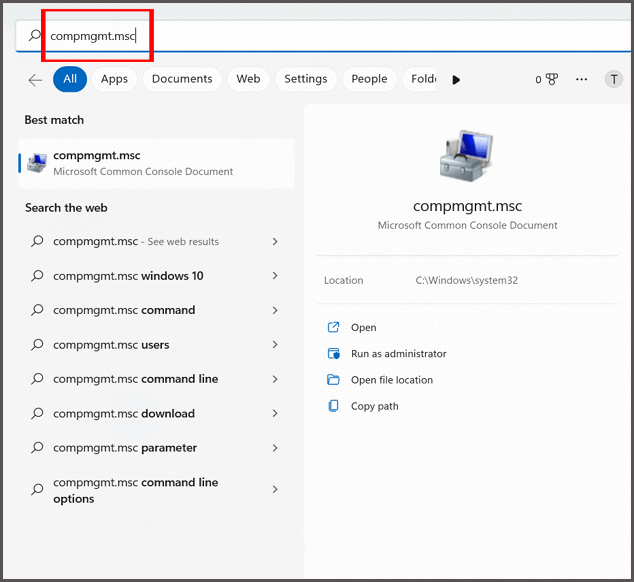Choose Copy path
Viewport: 634px width, 582px height.
[374, 406]
